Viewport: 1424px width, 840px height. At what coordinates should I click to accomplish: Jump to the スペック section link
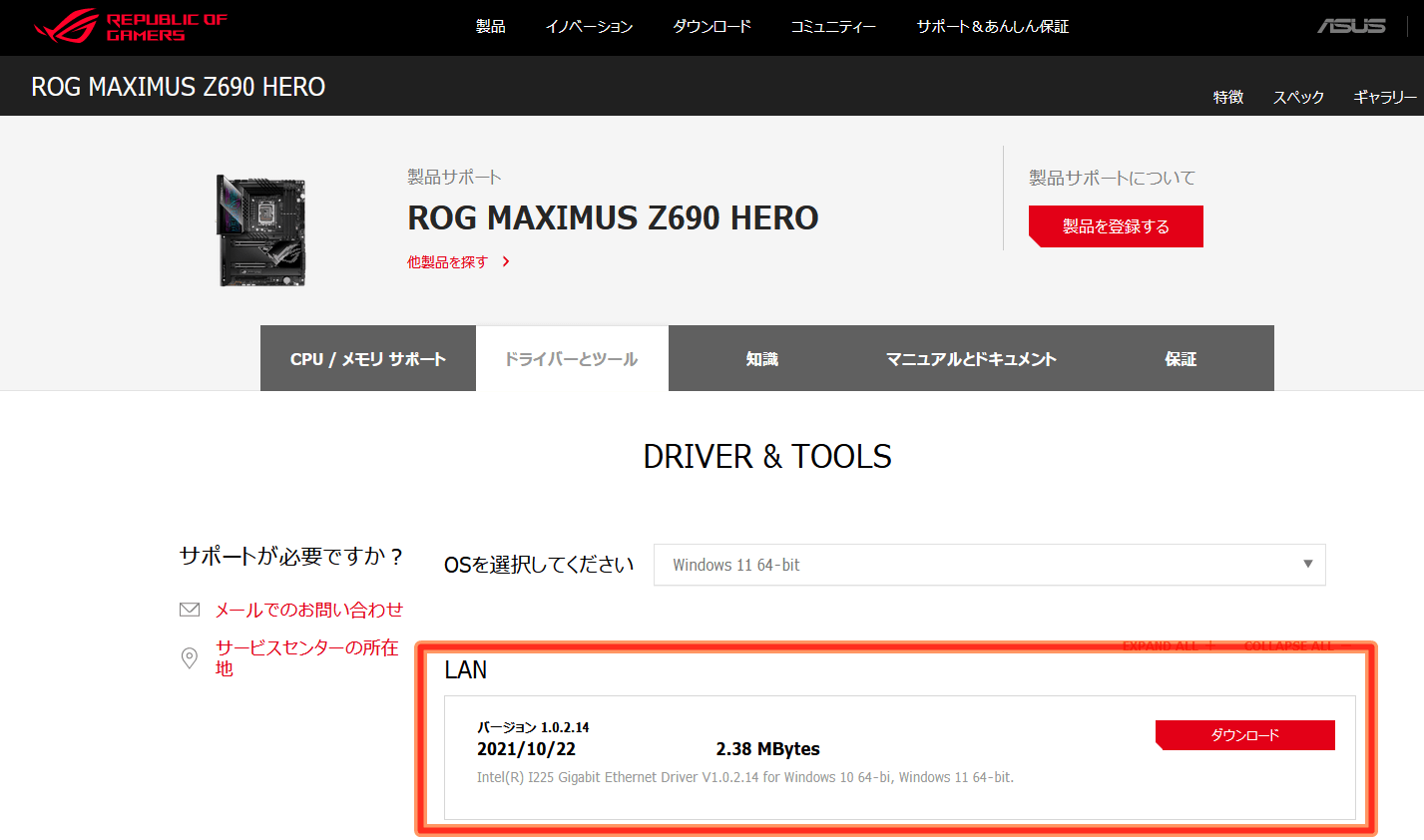pos(1297,97)
